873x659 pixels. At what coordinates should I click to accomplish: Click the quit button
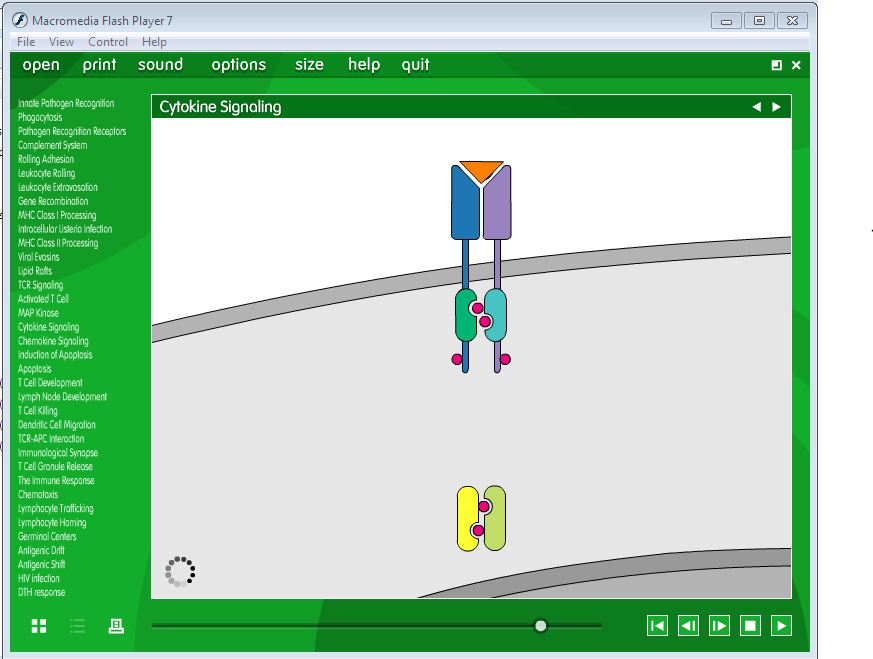[x=415, y=65]
